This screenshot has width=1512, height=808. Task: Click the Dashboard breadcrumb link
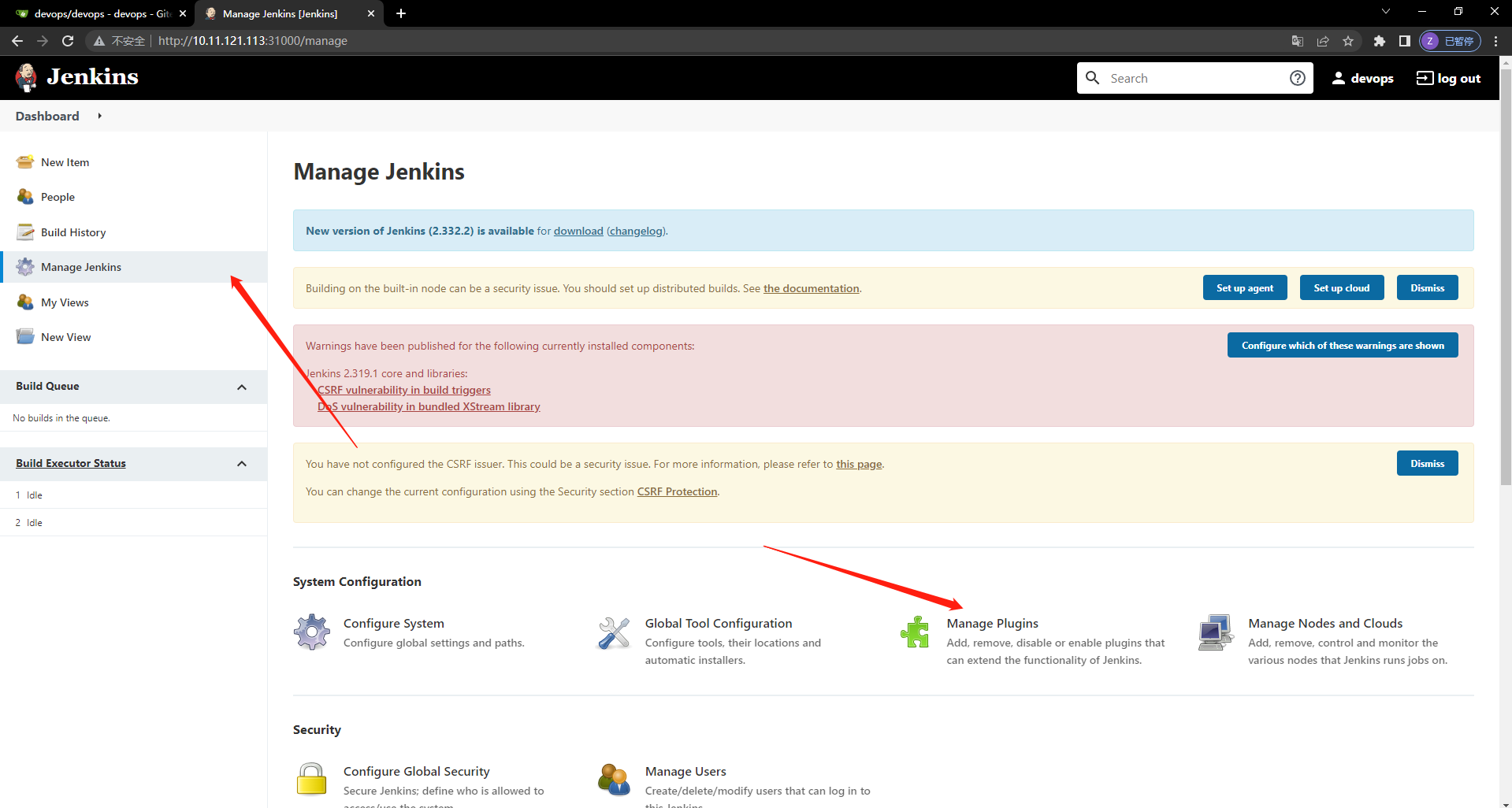[x=47, y=116]
